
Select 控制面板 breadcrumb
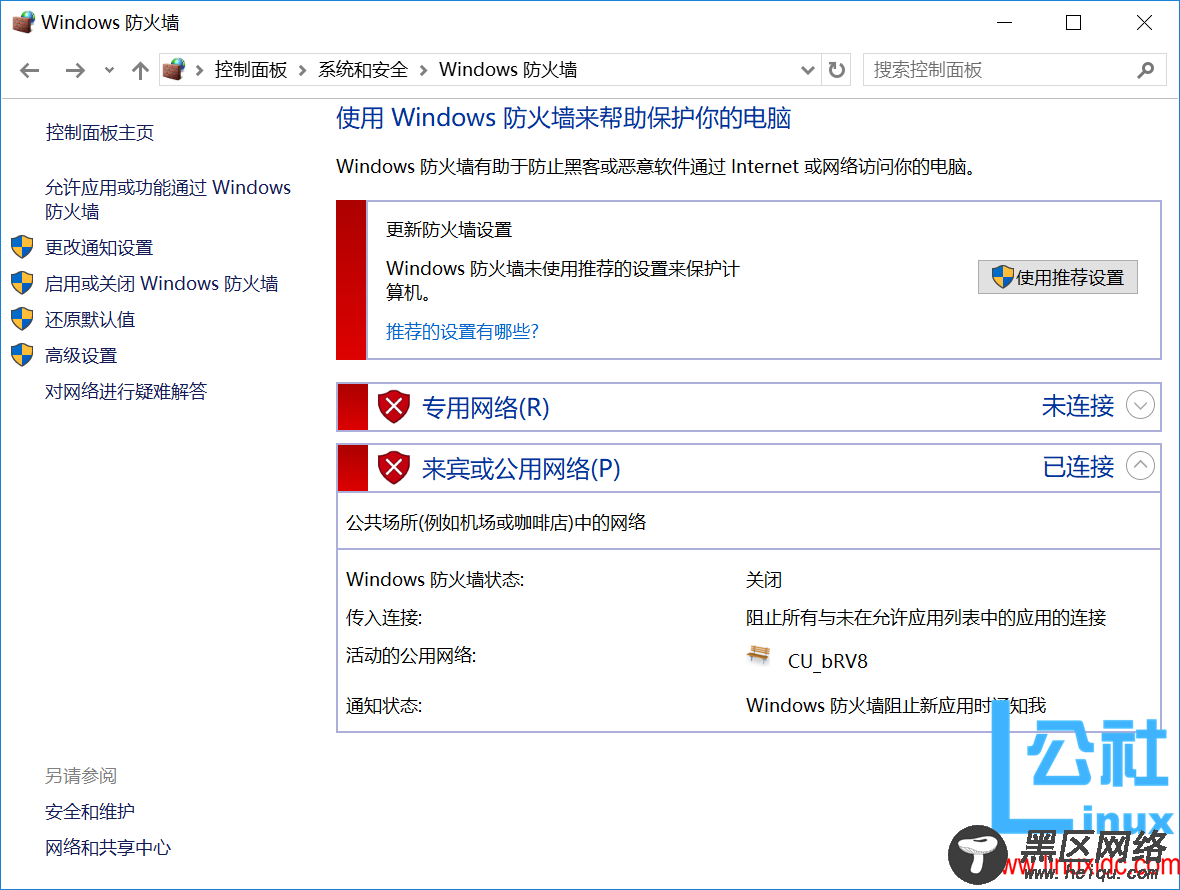[x=251, y=70]
